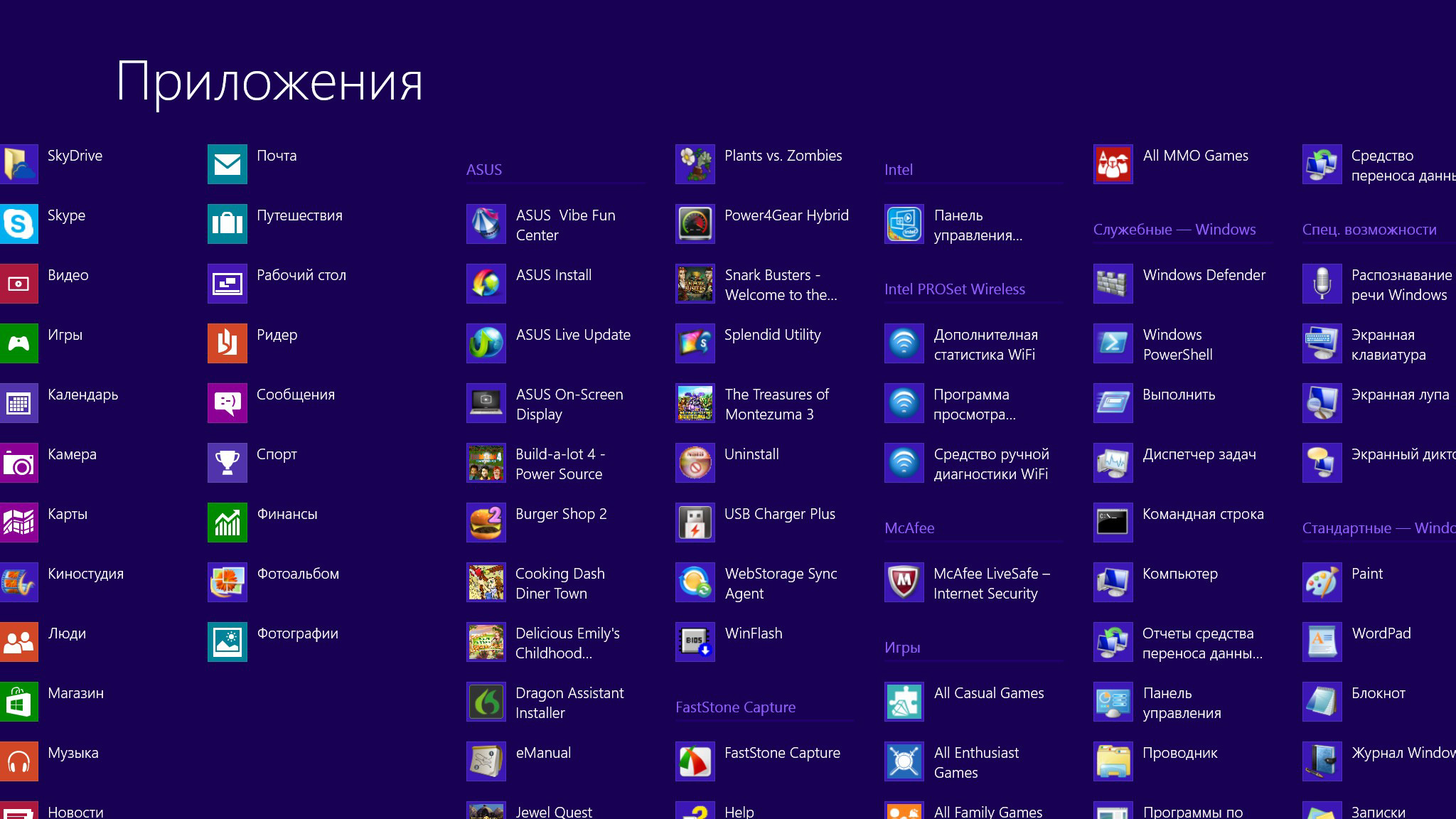This screenshot has width=1456, height=819.
Task: Click the Финансы app label
Action: coord(287,514)
